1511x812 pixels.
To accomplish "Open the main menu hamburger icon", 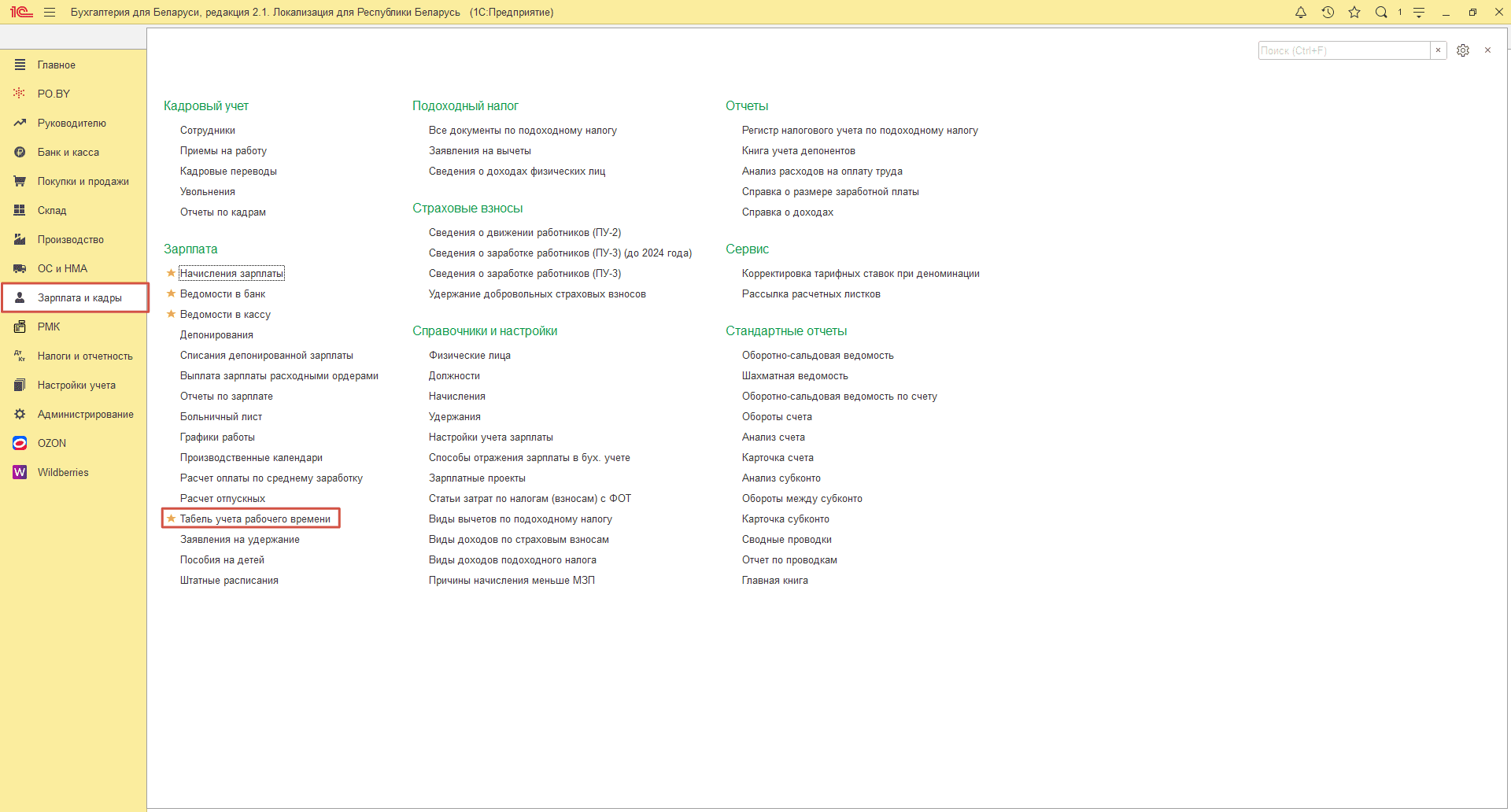I will [50, 13].
